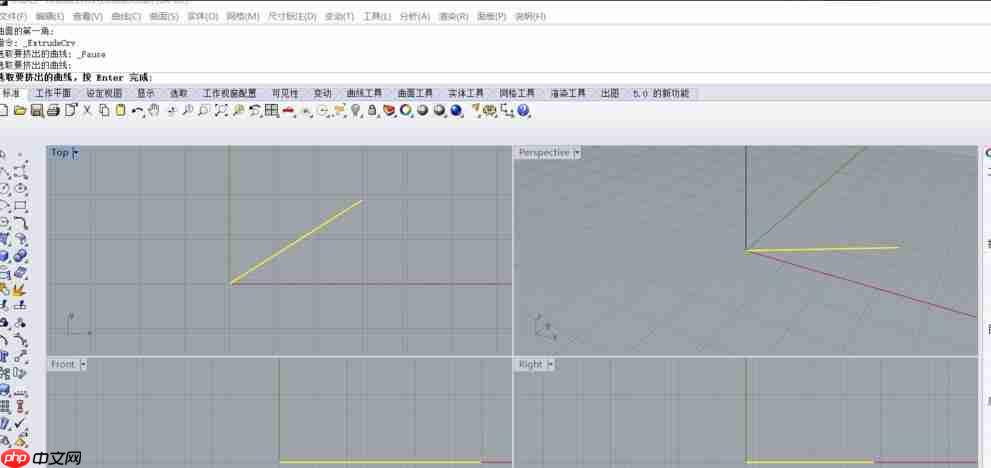Viewport: 991px width, 468px height.
Task: Click the check mark icon in sidebar
Action: click(x=20, y=422)
